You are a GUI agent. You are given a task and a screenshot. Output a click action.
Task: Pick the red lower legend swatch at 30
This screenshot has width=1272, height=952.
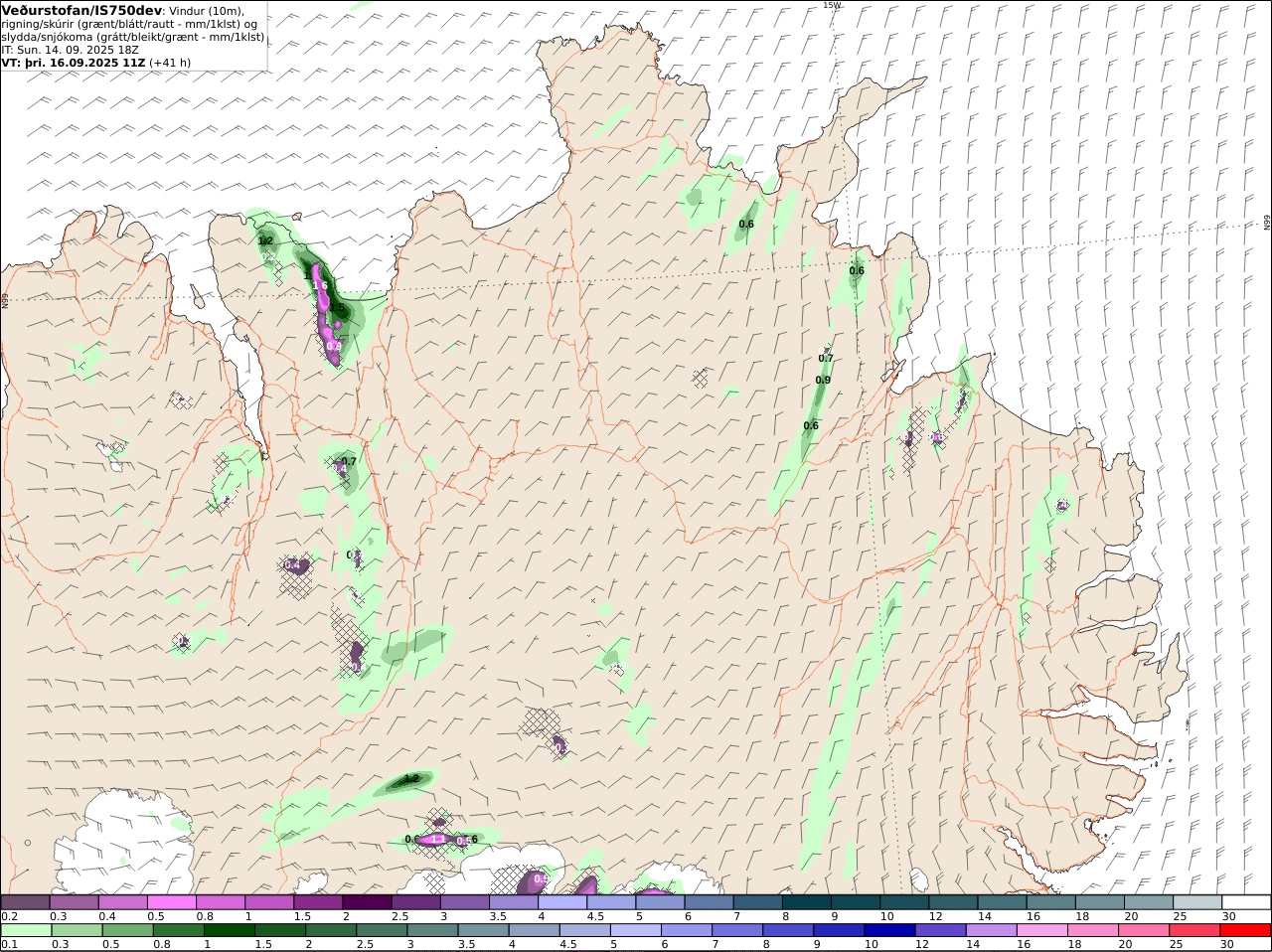pyautogui.click(x=1245, y=931)
